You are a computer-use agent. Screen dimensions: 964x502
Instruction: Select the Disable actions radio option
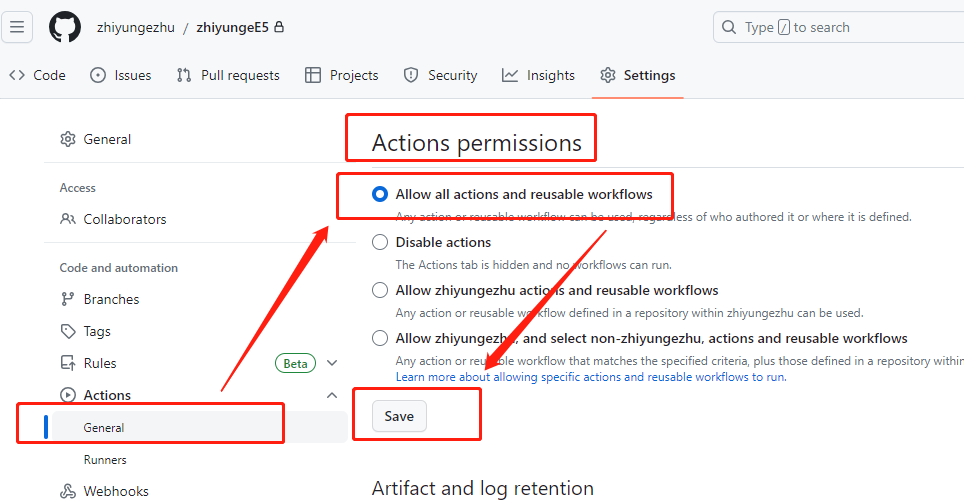[380, 242]
